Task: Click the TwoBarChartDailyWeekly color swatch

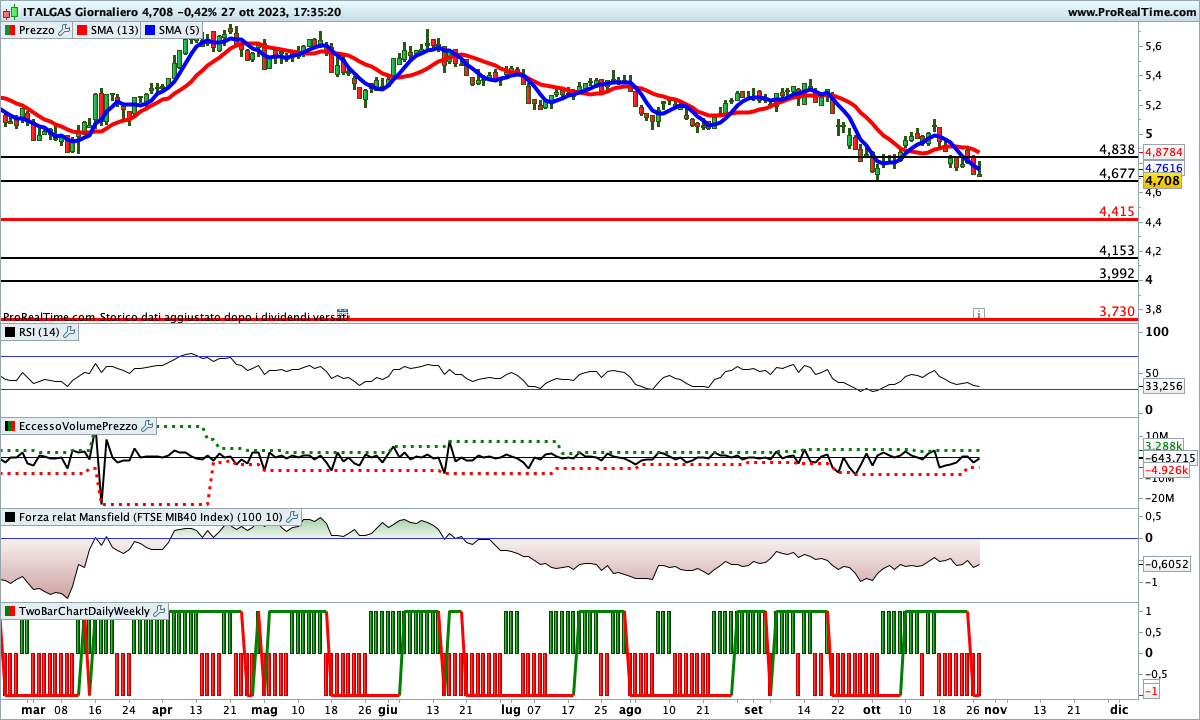Action: [10, 610]
